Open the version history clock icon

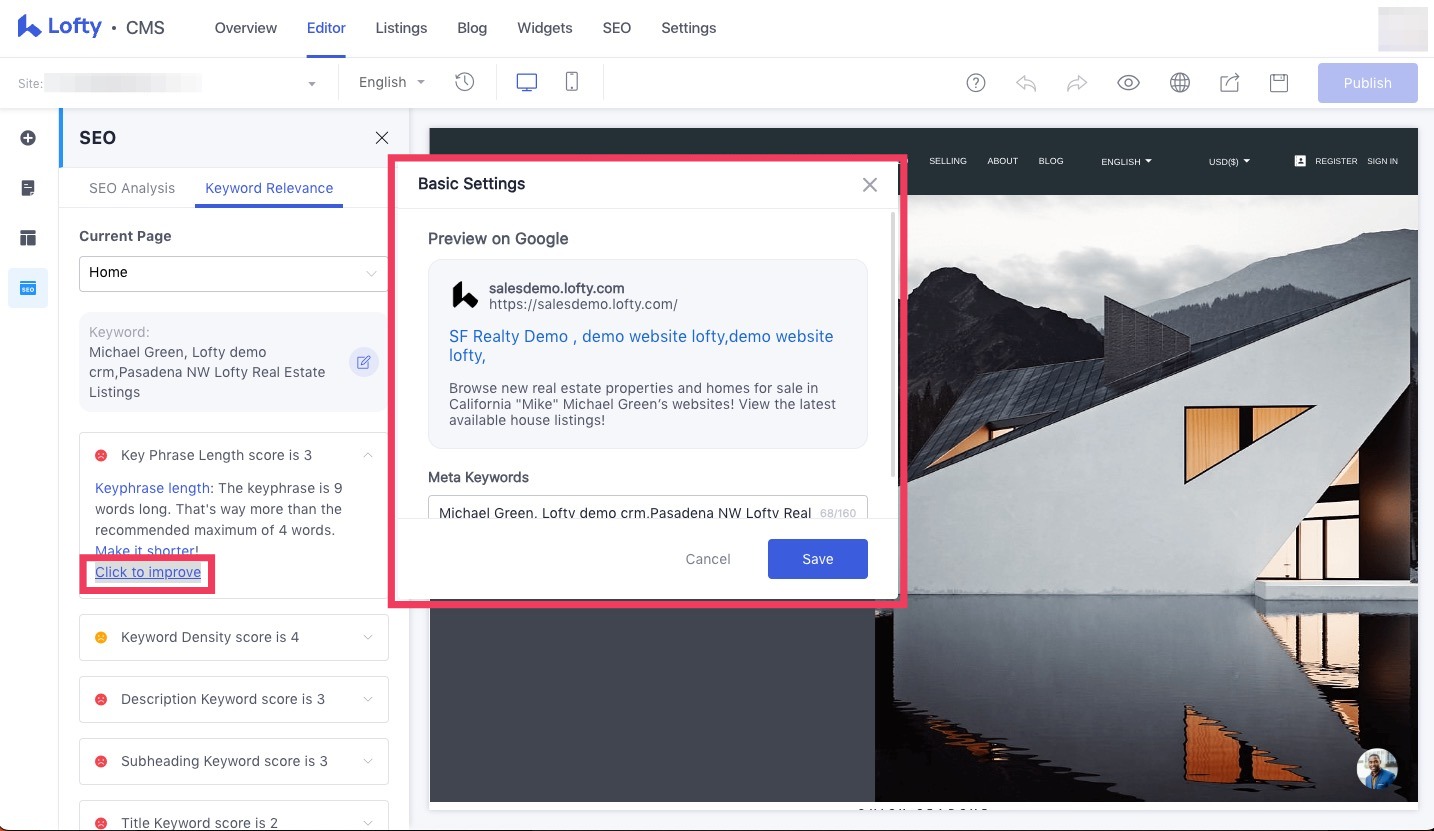tap(464, 82)
